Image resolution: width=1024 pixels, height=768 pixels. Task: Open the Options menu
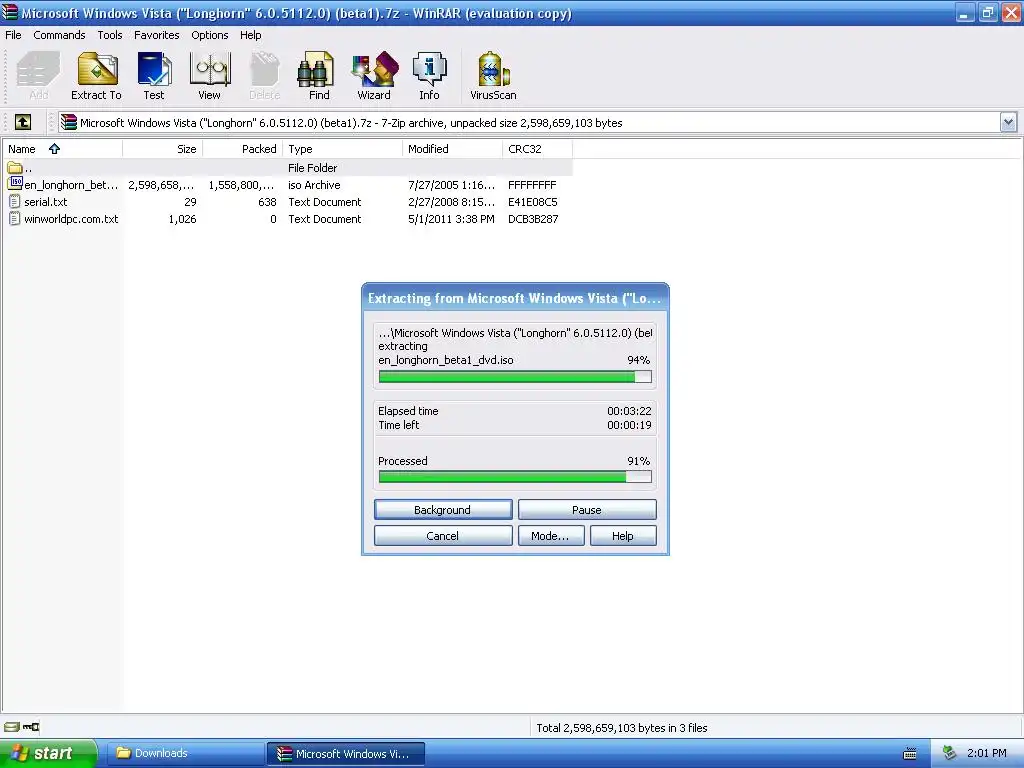coord(210,35)
